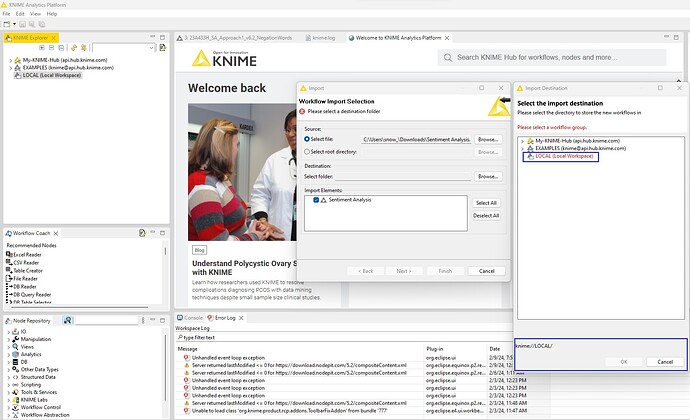Click Browse button next to Select file path
690x420 pixels.
(x=488, y=140)
